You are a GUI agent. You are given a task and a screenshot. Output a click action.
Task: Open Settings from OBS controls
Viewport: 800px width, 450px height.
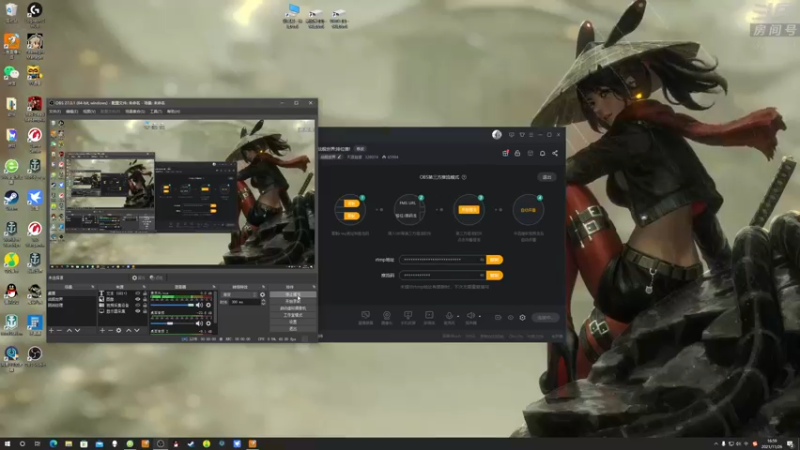pyautogui.click(x=293, y=322)
